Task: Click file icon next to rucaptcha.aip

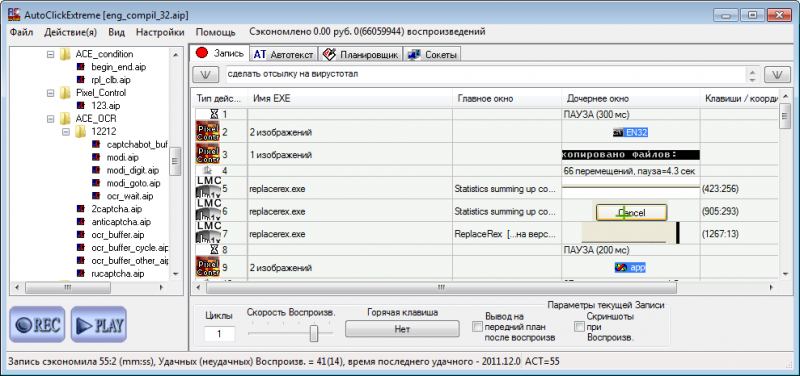Action: click(x=81, y=273)
